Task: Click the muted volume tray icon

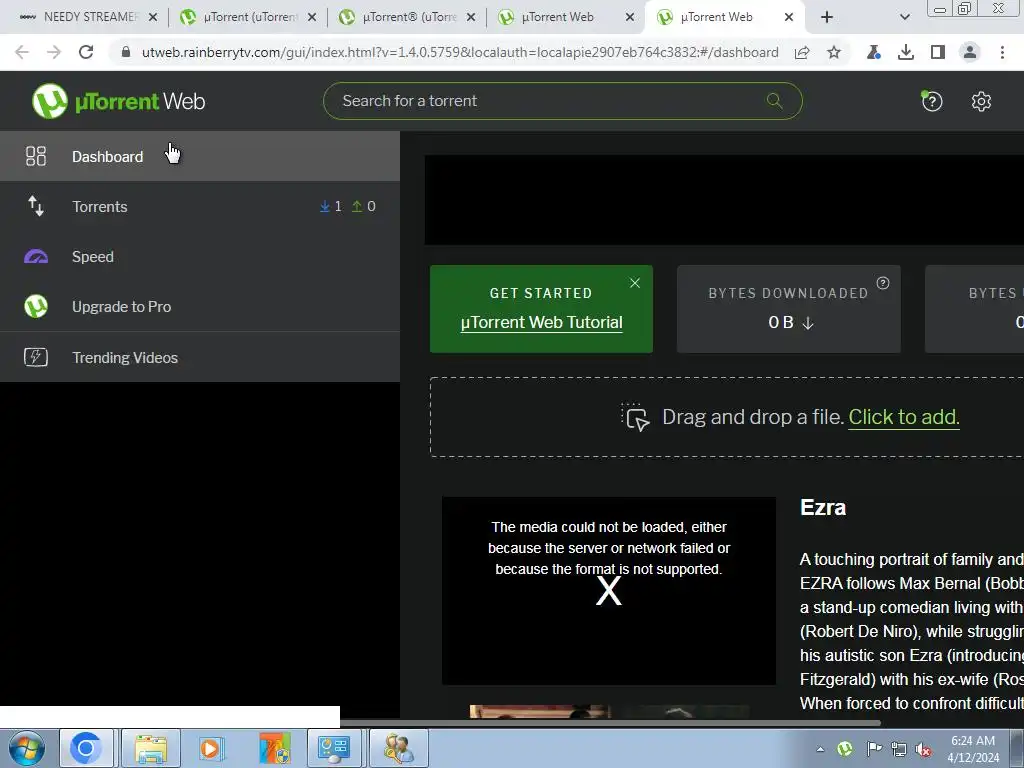Action: click(x=923, y=749)
